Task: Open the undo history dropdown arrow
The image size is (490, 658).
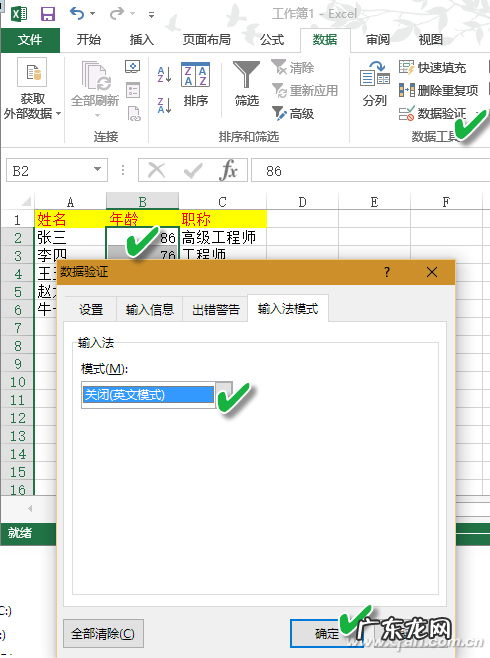Action: 93,14
